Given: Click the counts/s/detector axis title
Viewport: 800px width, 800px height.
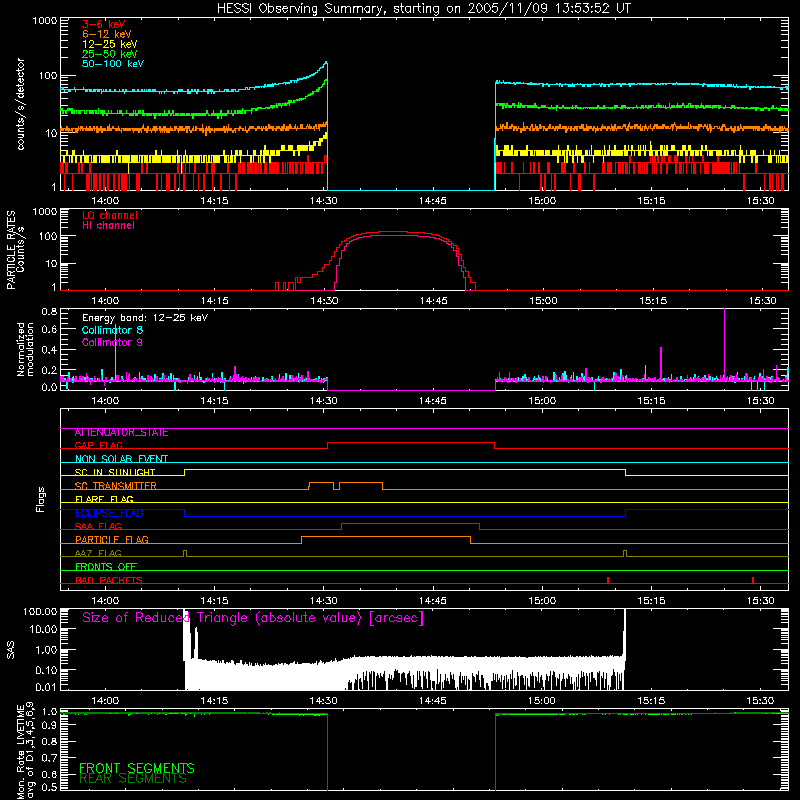Looking at the screenshot, I should pos(21,104).
